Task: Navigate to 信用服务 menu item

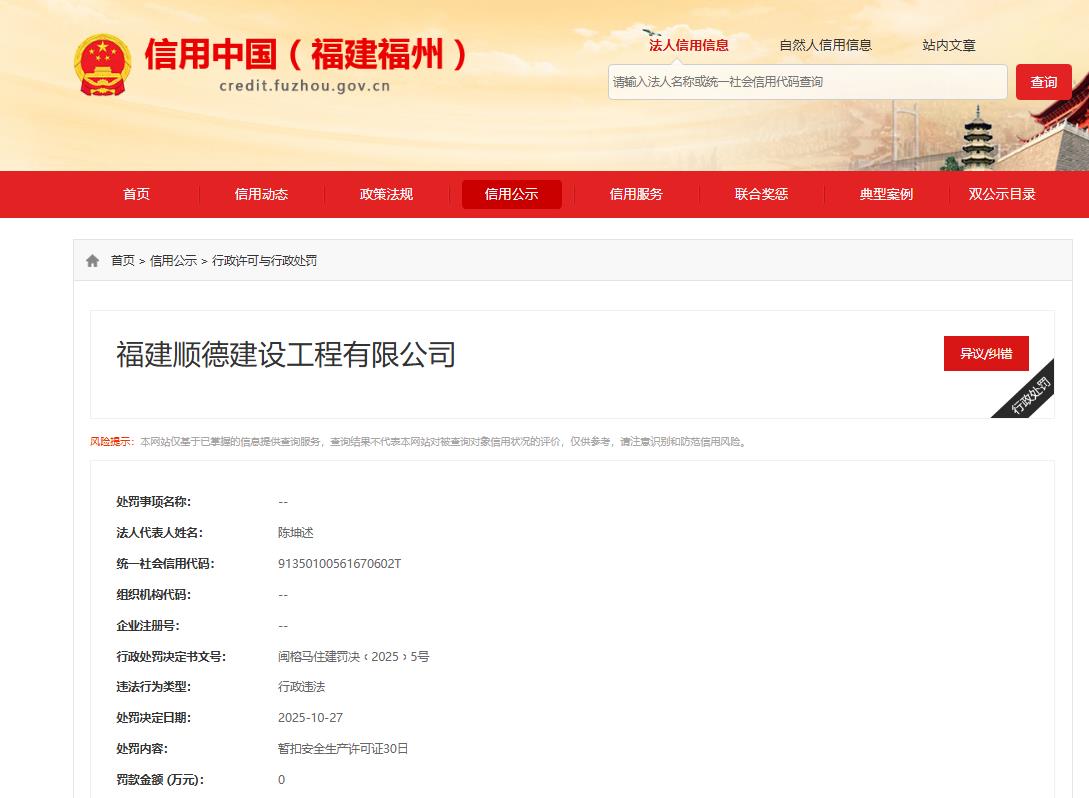Action: click(x=636, y=194)
